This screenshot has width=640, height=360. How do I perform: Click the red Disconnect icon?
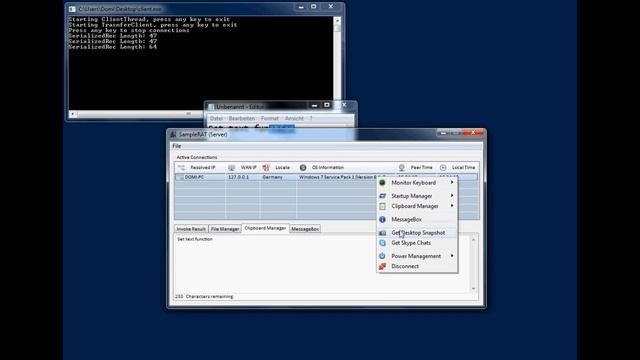(382, 266)
